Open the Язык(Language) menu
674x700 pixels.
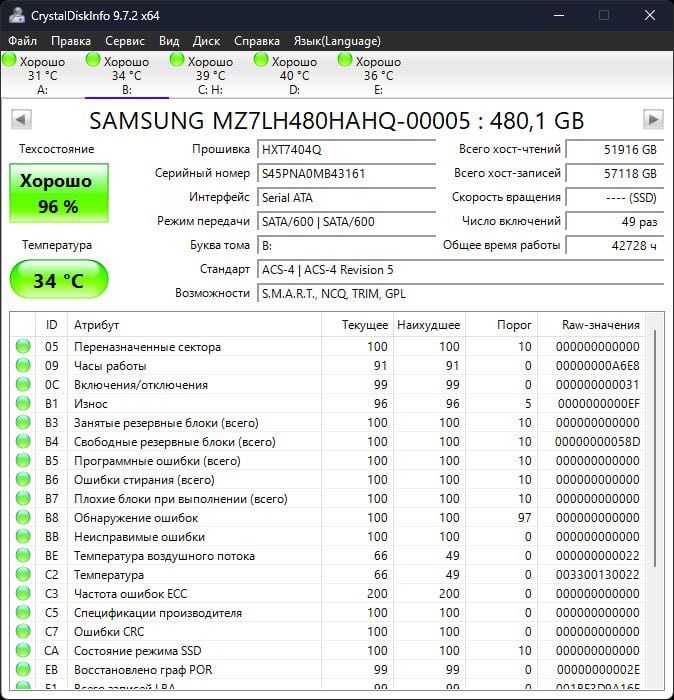[337, 41]
